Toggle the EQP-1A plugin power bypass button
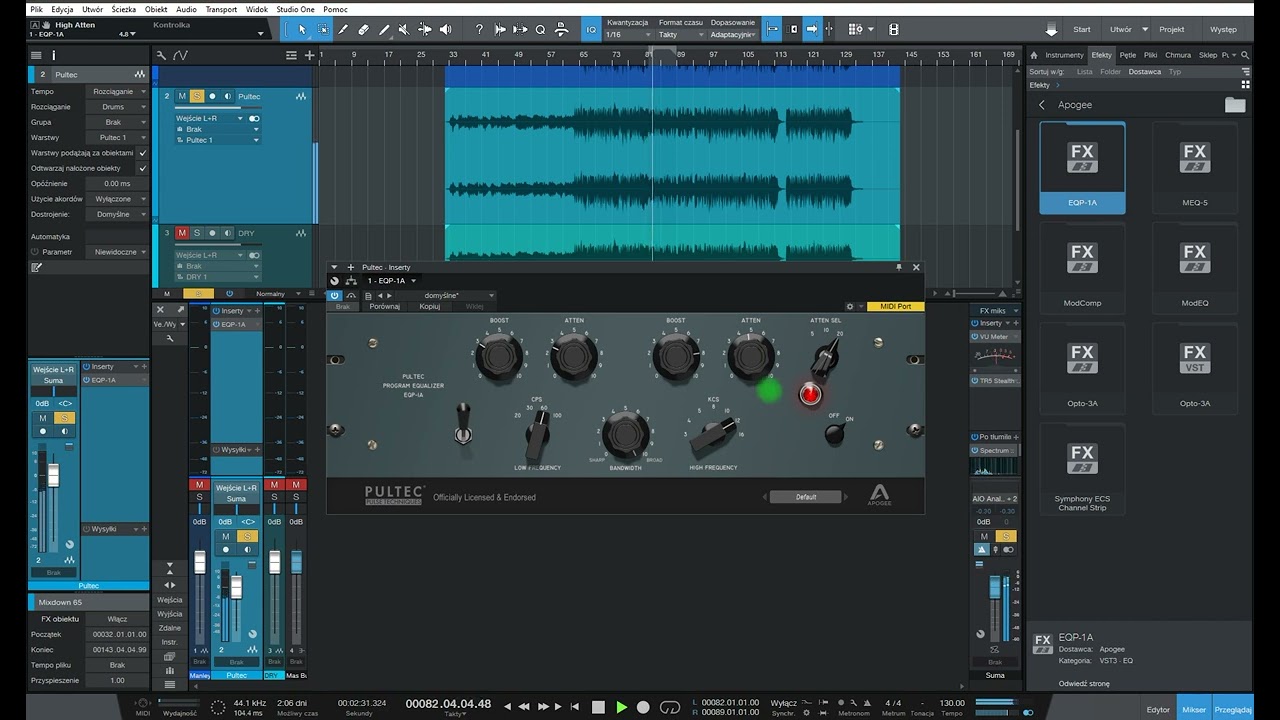This screenshot has height=720, width=1280. tap(335, 295)
